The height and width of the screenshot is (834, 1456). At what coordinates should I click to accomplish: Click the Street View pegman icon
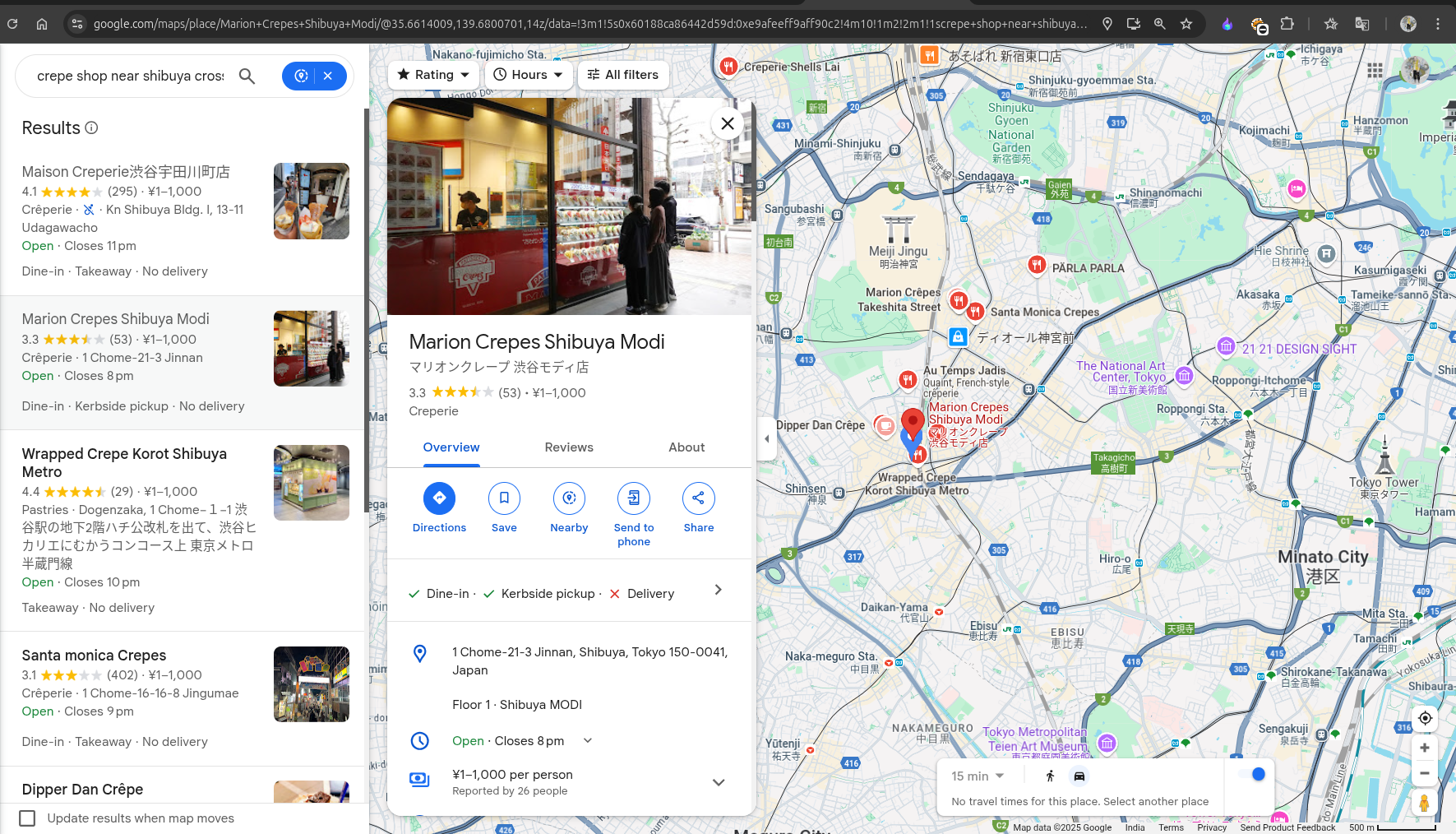pos(1425,803)
